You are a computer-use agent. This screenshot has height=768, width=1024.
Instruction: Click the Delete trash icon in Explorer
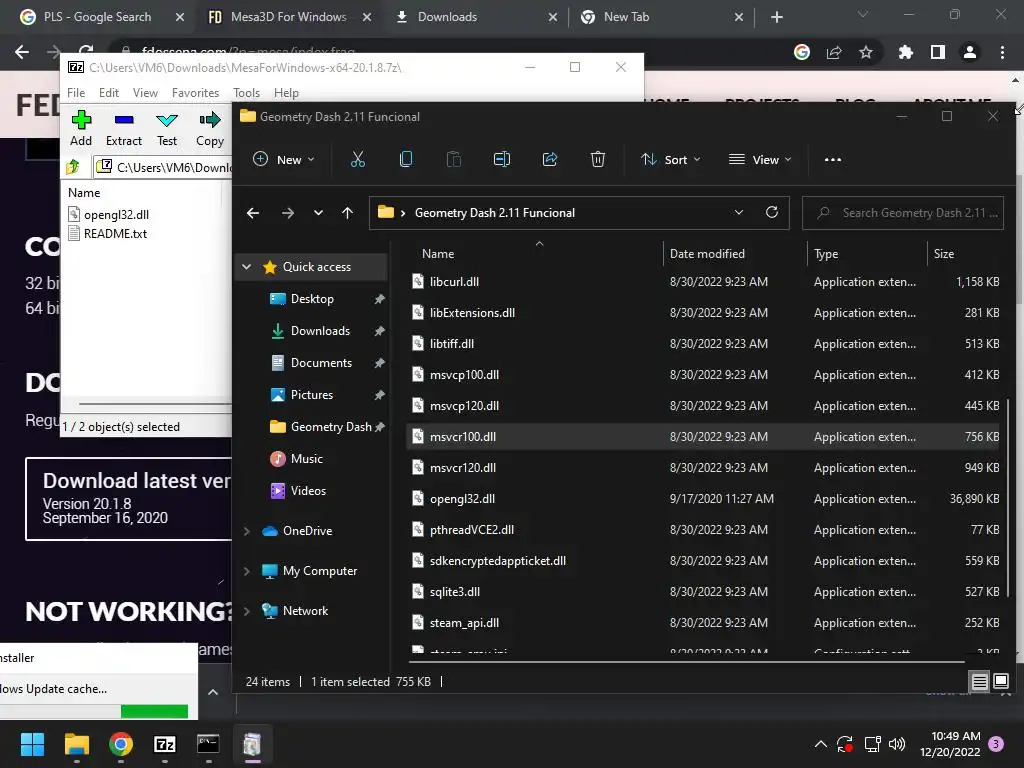pyautogui.click(x=598, y=159)
